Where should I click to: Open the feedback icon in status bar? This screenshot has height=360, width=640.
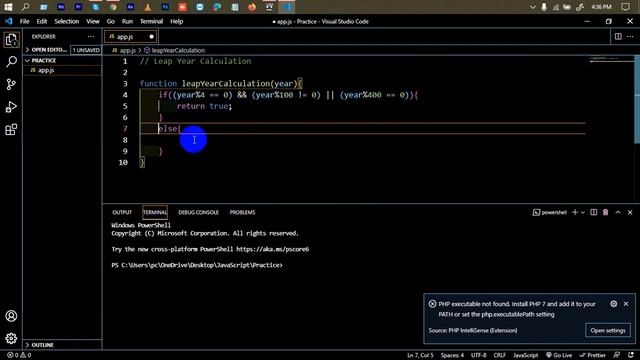617,355
